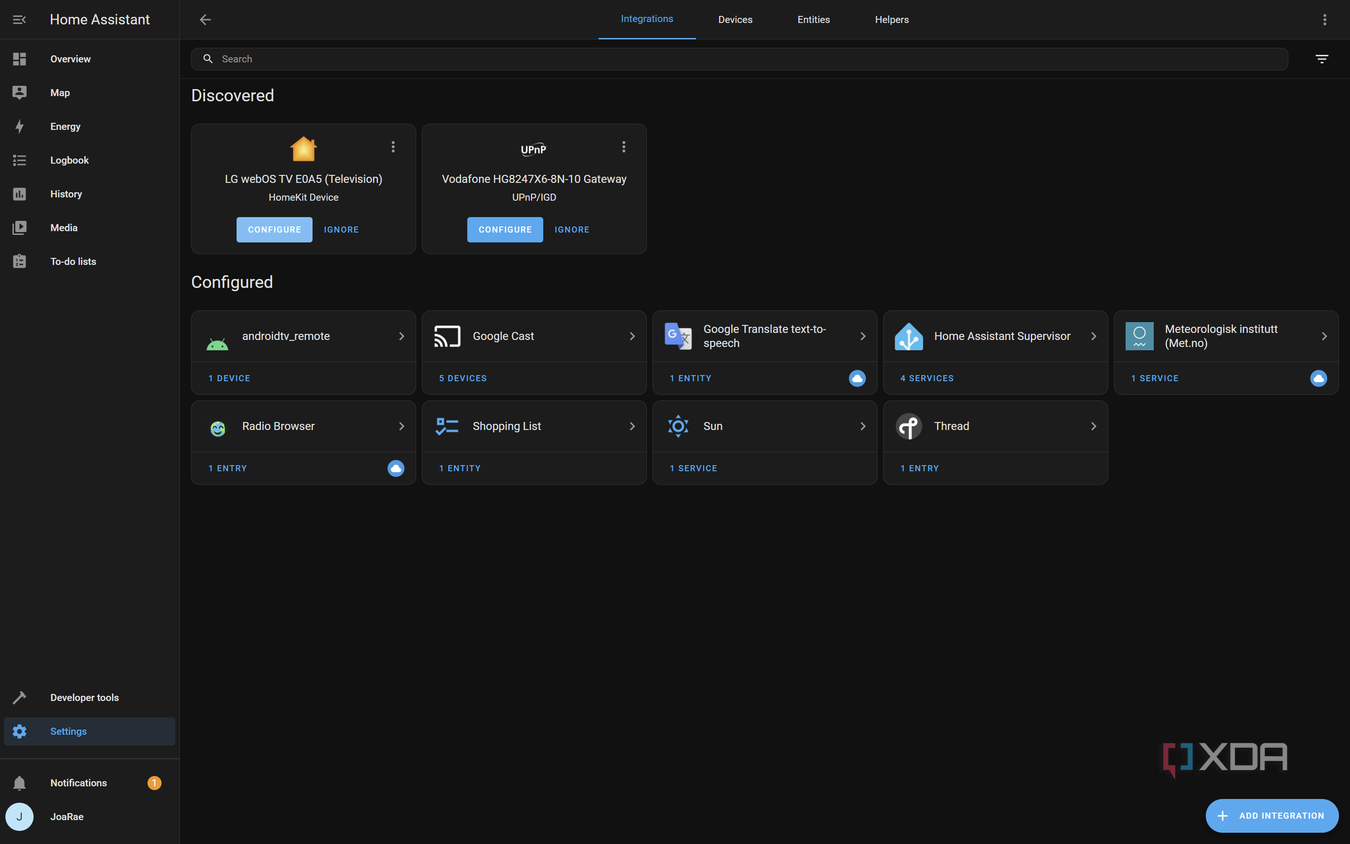The height and width of the screenshot is (844, 1350).
Task: Click cloud badge on Google Translate card
Action: [x=857, y=378]
